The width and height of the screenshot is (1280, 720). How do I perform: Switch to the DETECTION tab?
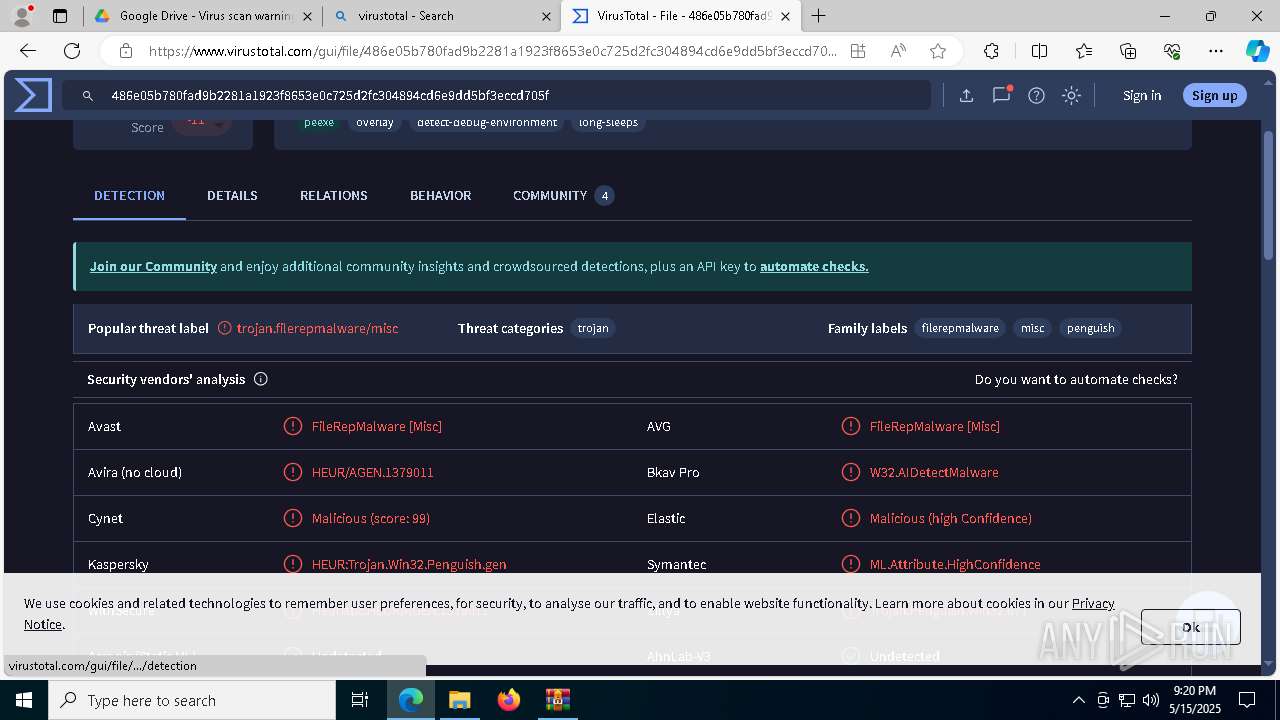129,195
